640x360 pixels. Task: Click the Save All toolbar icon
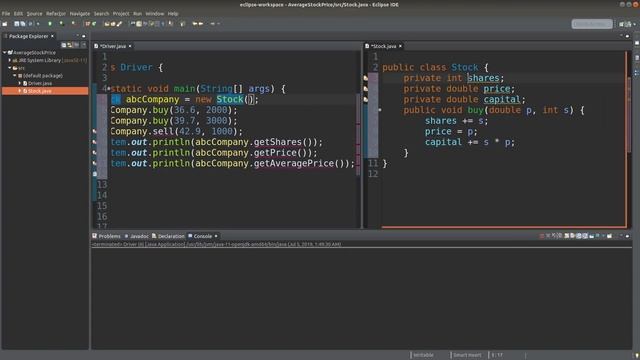23,24
